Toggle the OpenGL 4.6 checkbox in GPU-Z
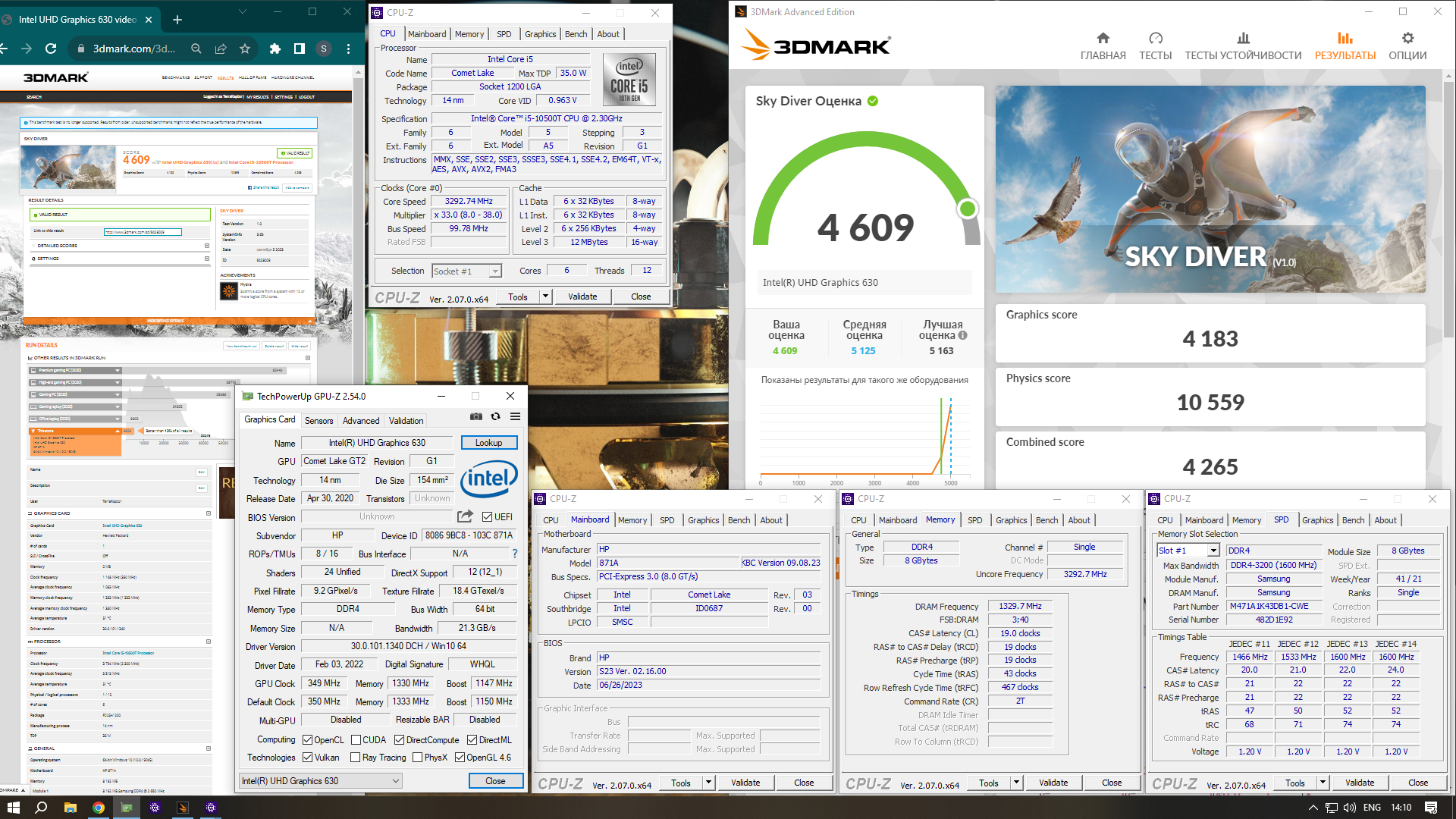The height and width of the screenshot is (819, 1456). tap(460, 758)
